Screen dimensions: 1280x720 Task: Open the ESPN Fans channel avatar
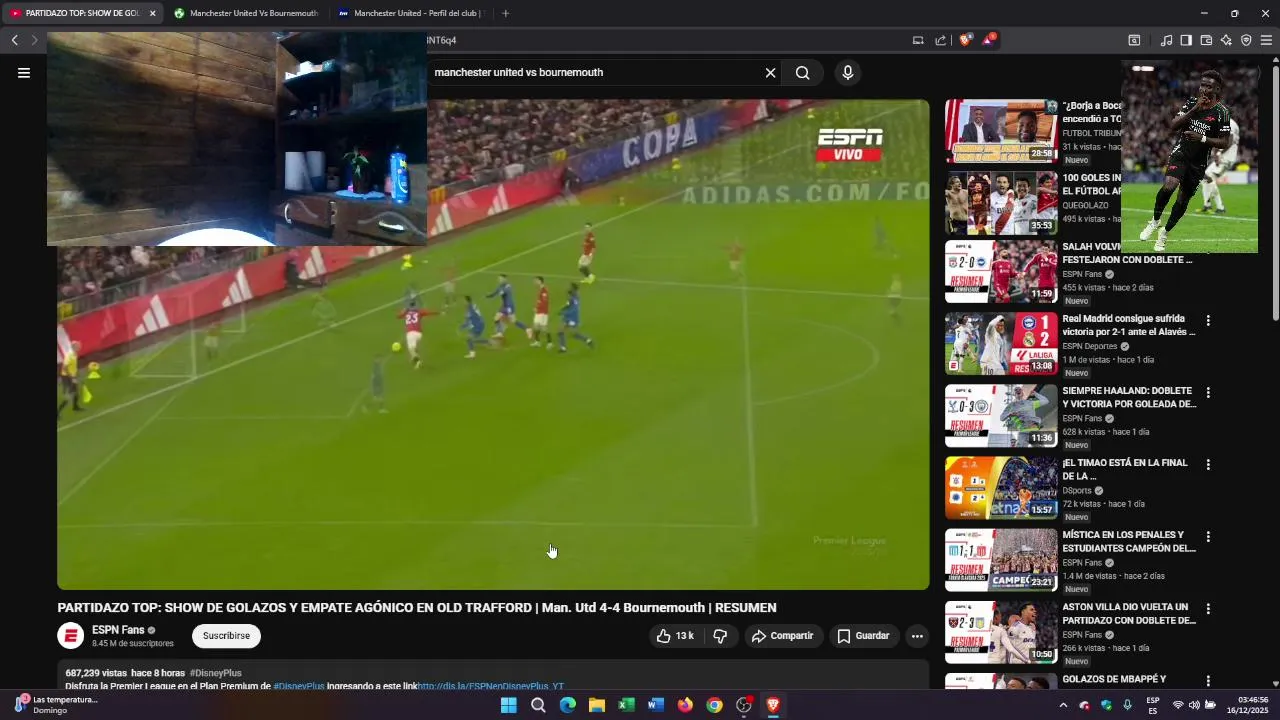coord(70,636)
